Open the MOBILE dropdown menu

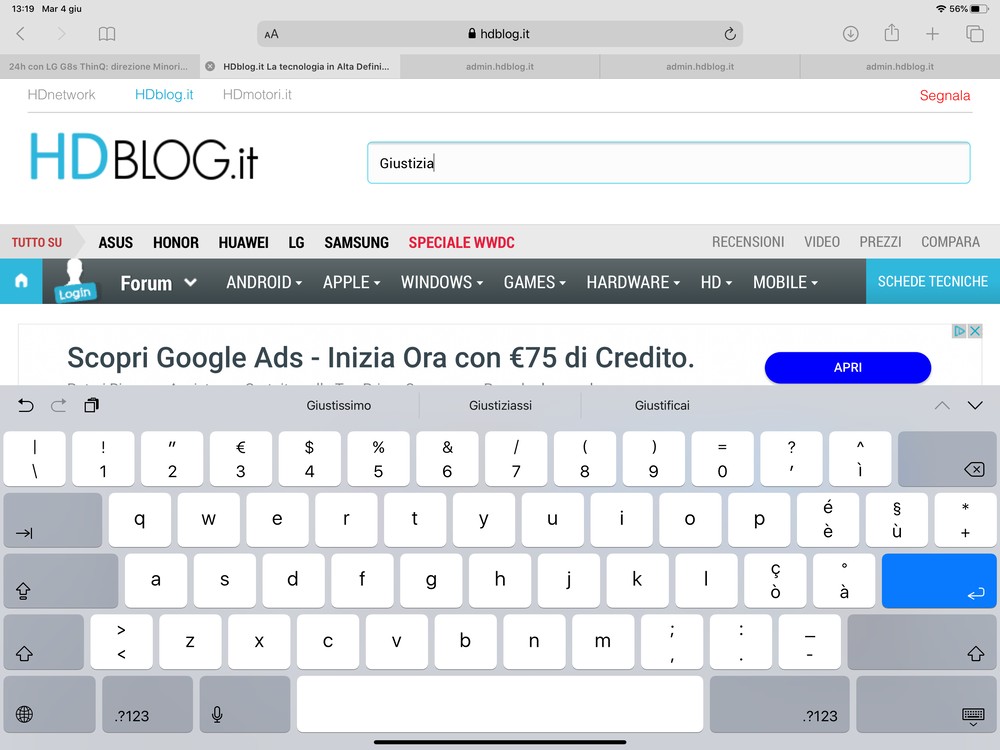[785, 282]
